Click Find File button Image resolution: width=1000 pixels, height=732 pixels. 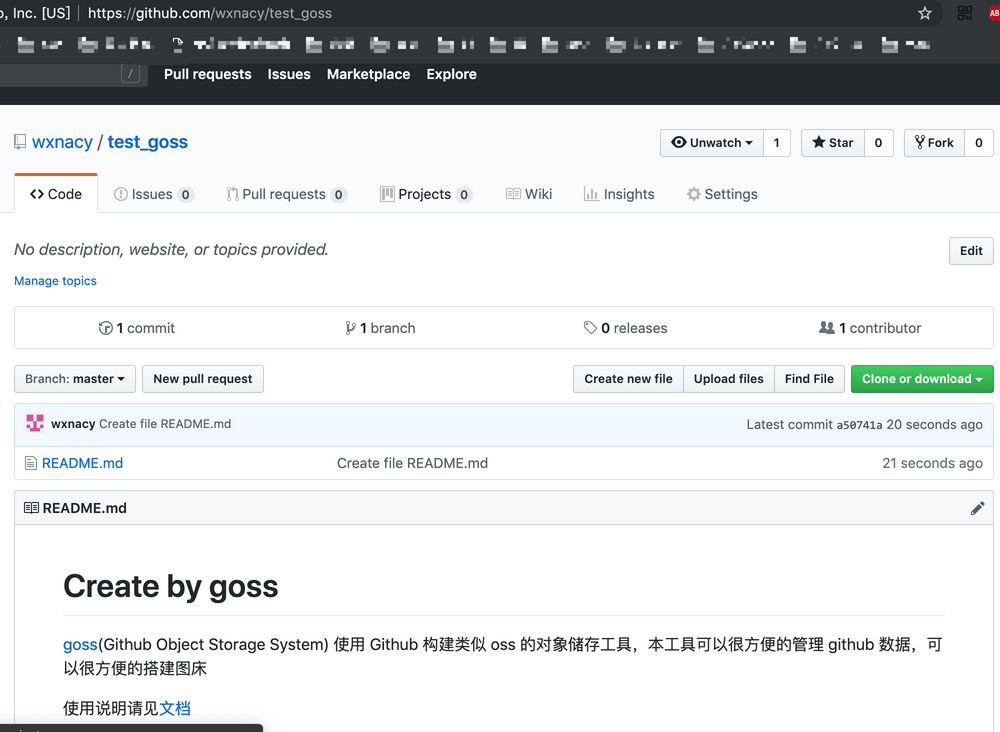tap(809, 379)
